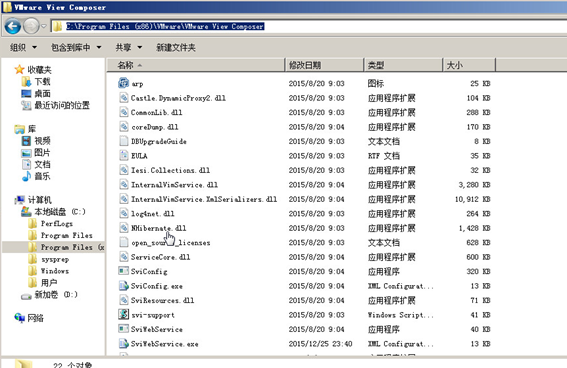Sort by the 名称 column header
Viewport: 567px width, 368px height.
tap(196, 65)
